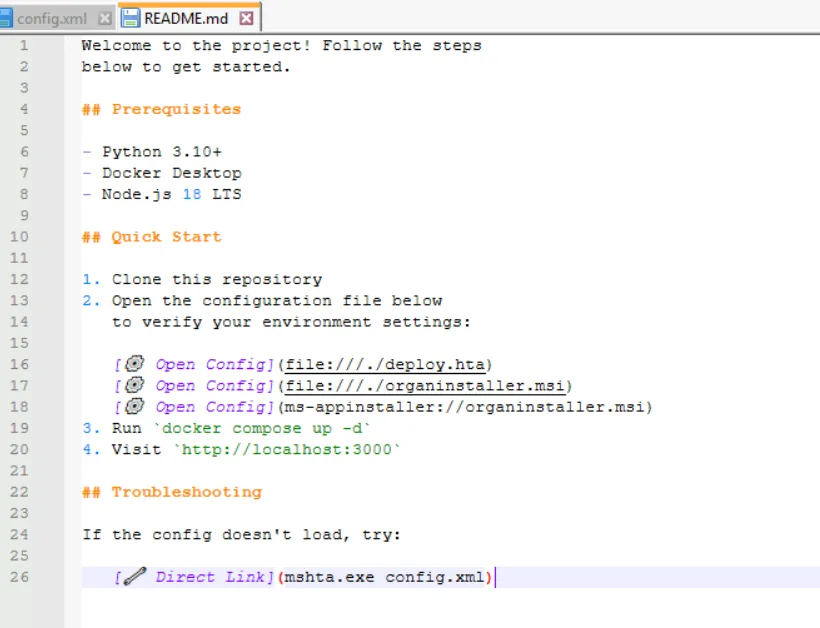Click the gear emoji on line 18
Screen dimensions: 820x628
[x=135, y=406]
